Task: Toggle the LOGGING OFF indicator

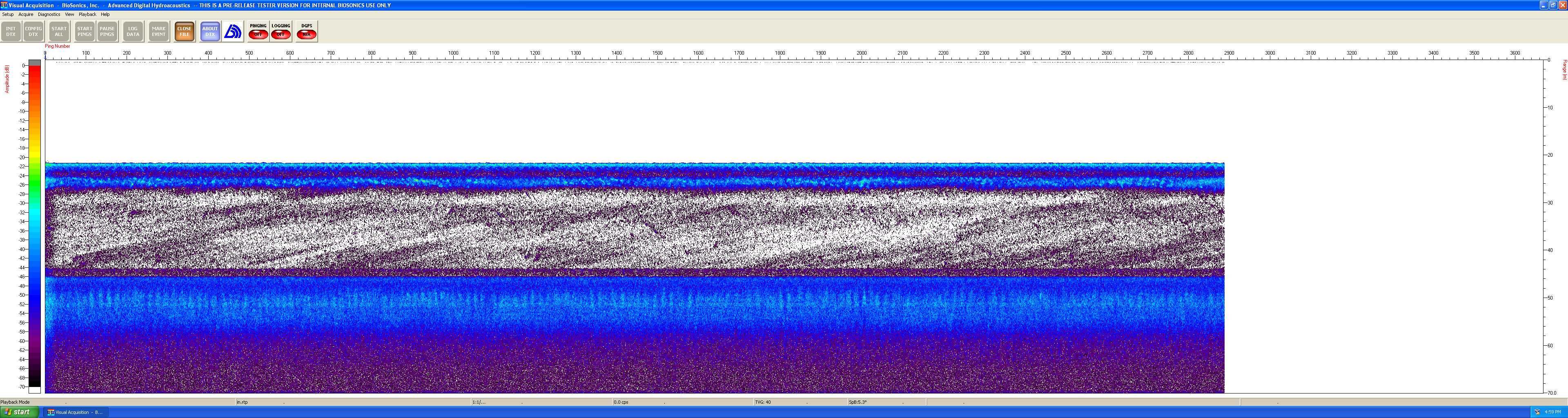Action: (281, 32)
